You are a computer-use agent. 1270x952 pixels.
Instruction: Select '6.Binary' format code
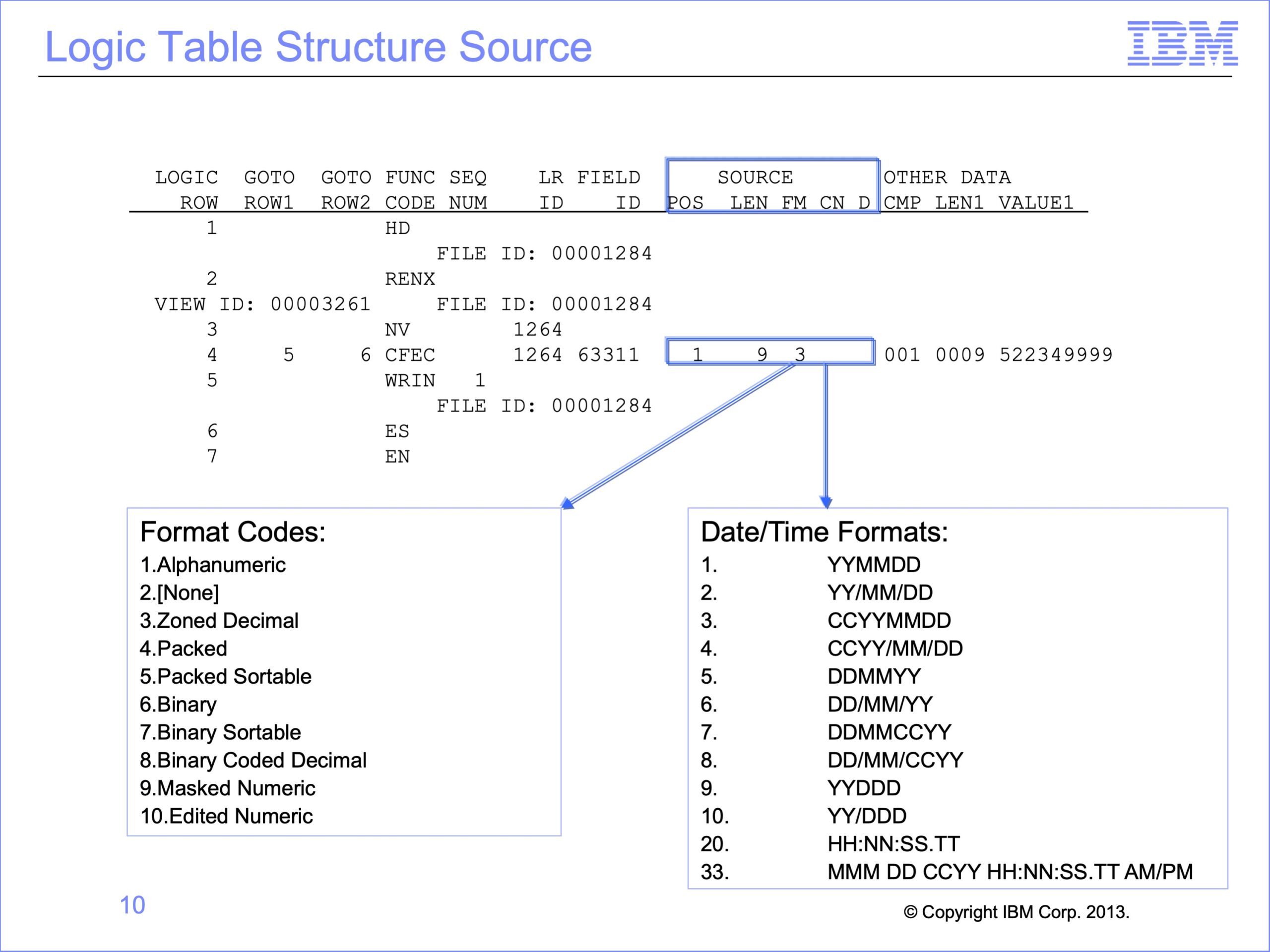pyautogui.click(x=178, y=705)
